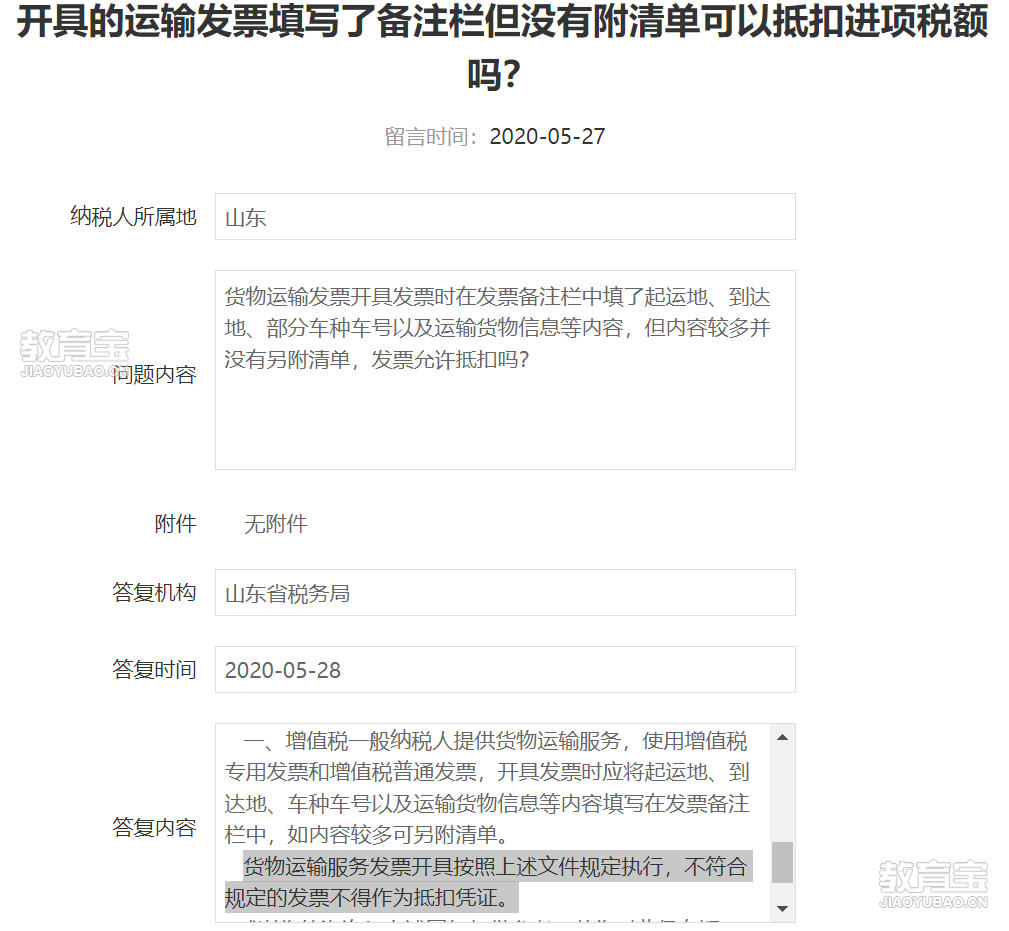Click the scroll-down arrow of 答复内容 box

click(x=782, y=908)
